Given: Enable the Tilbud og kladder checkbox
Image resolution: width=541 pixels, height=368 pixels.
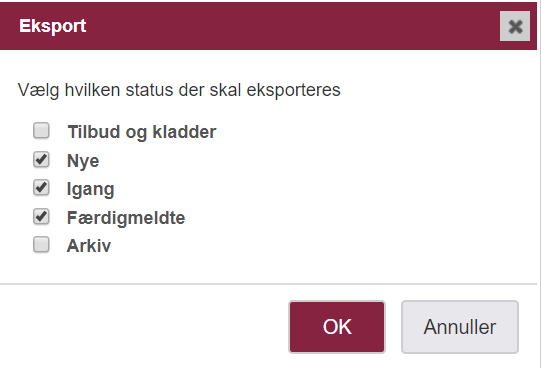Looking at the screenshot, I should (41, 131).
